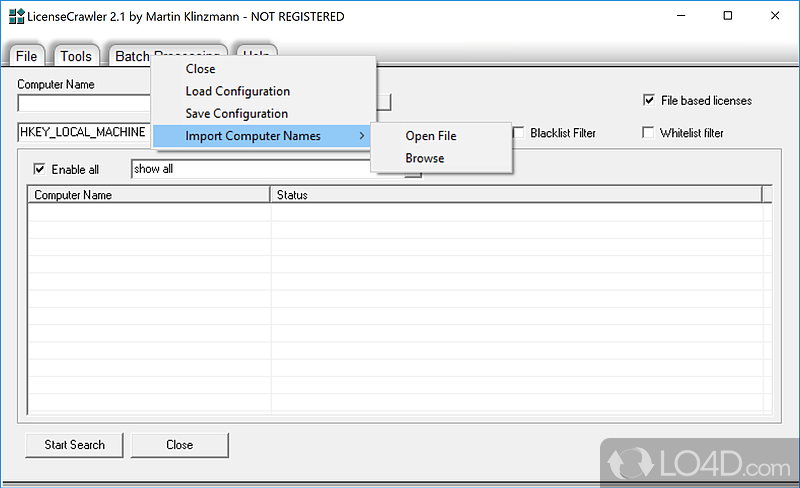Open the Tools menu tab
The height and width of the screenshot is (488, 800).
pos(76,56)
